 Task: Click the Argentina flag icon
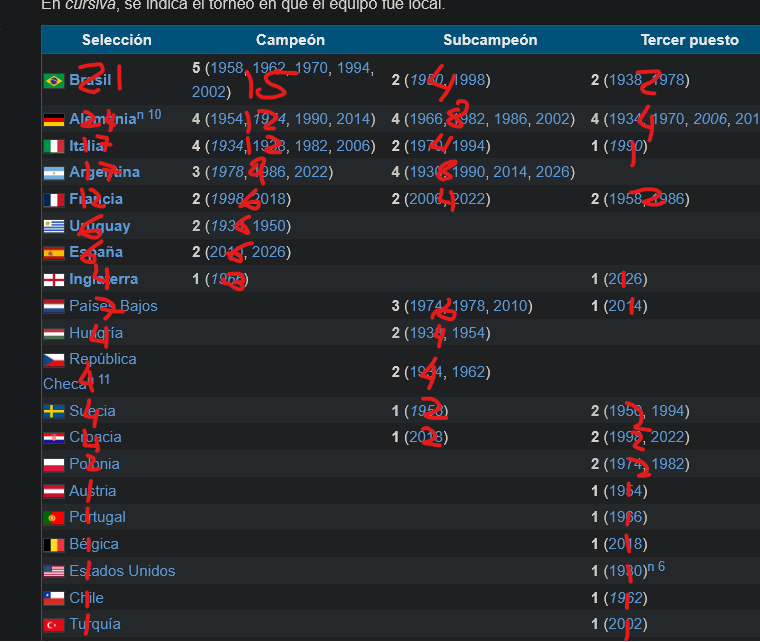point(54,173)
